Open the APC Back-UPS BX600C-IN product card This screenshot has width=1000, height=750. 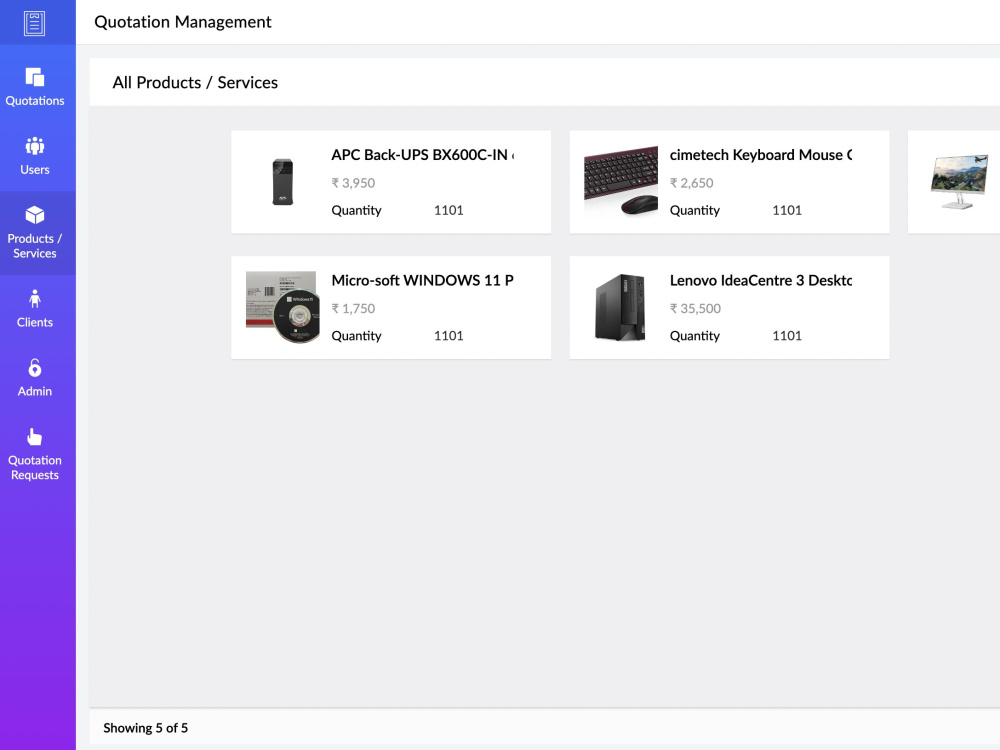(x=390, y=182)
